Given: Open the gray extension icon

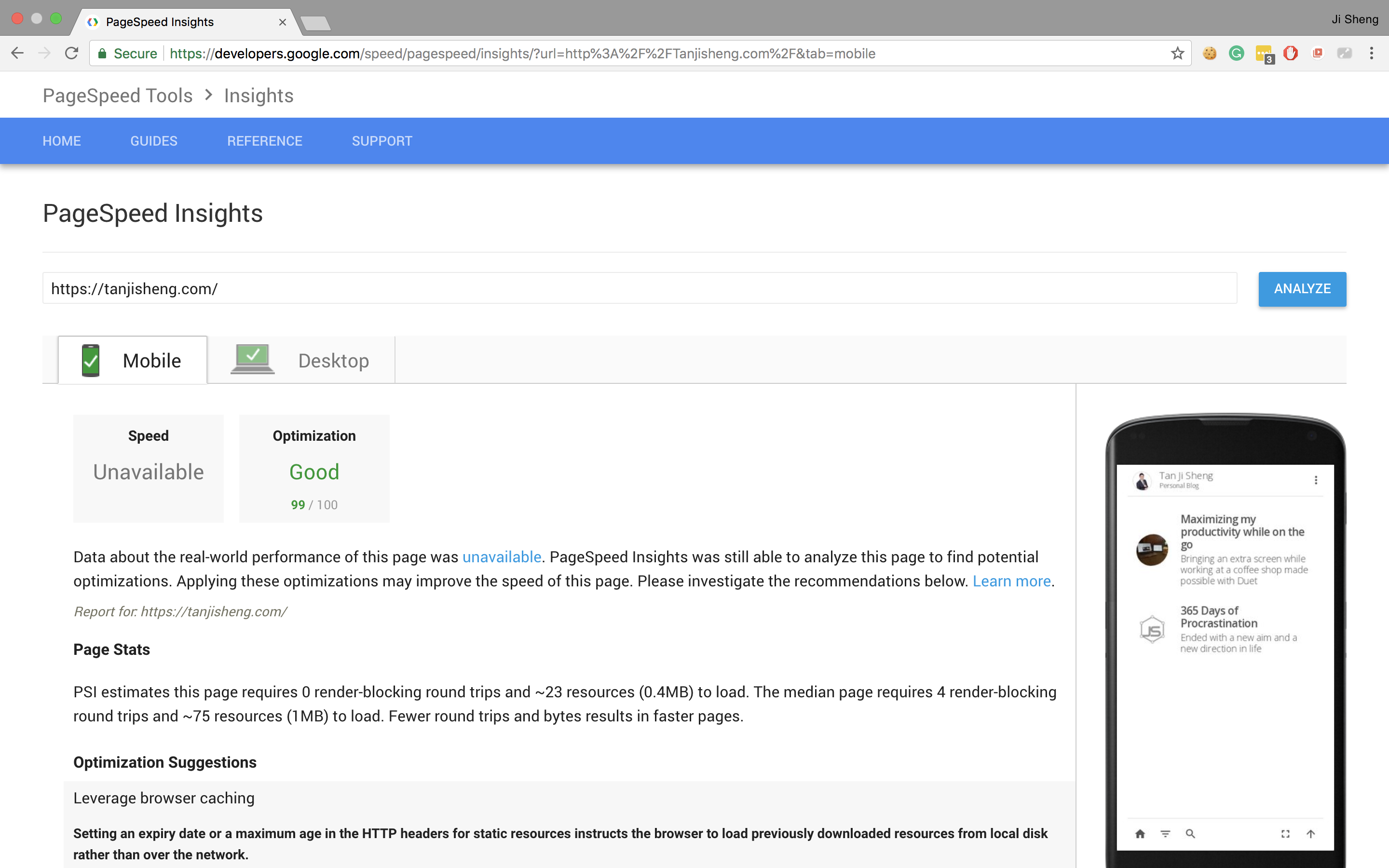Looking at the screenshot, I should point(1344,54).
